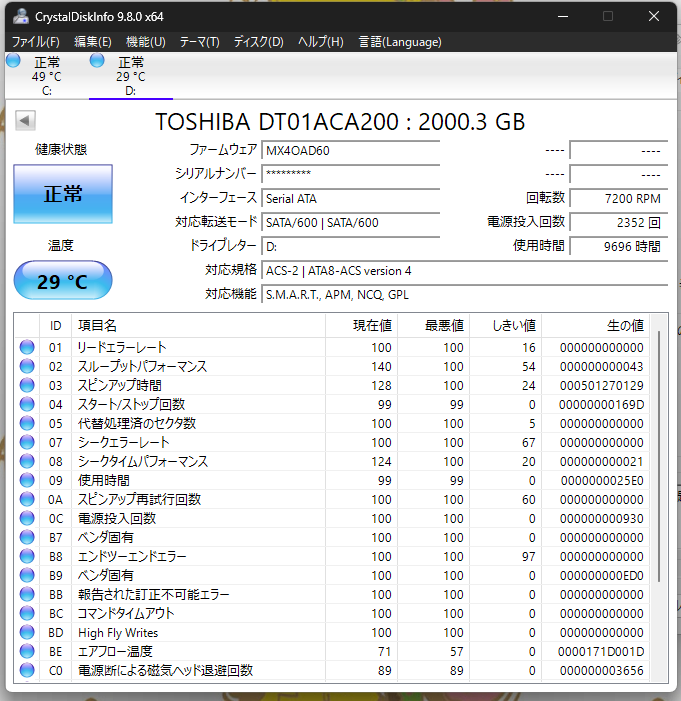Click the previous disk arrow button
This screenshot has height=701, width=681.
point(25,120)
